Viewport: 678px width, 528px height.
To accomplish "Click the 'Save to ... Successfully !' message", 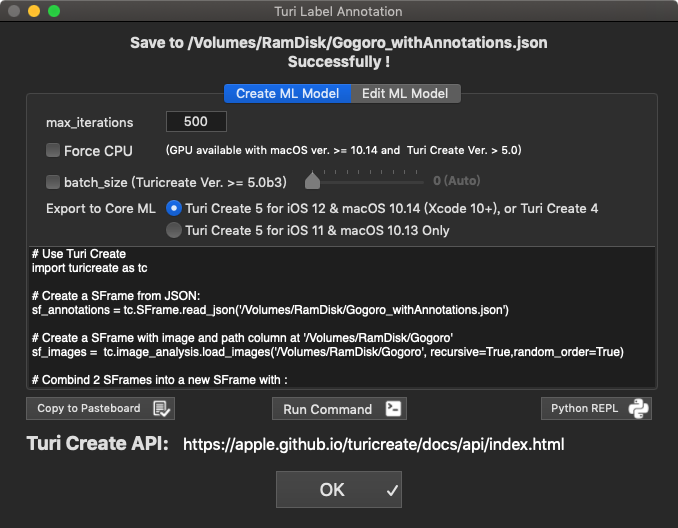I will pyautogui.click(x=339, y=52).
